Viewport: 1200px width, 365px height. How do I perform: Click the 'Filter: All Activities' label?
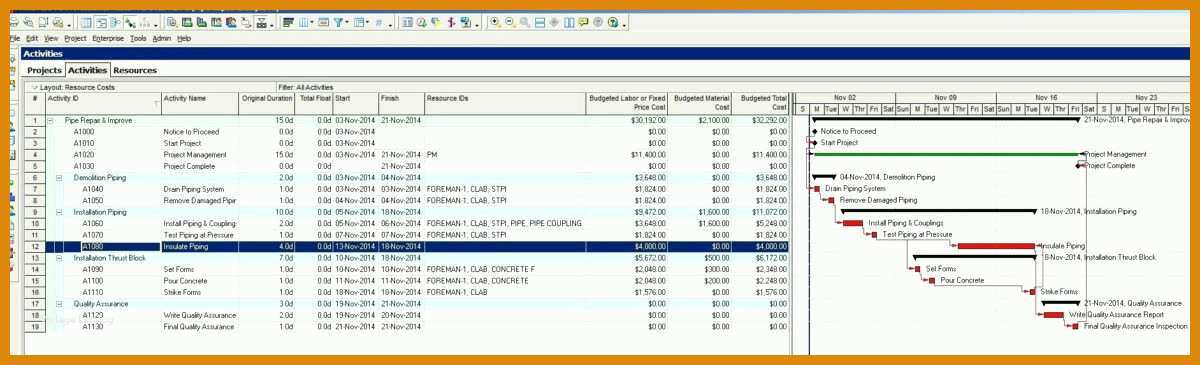coord(306,87)
